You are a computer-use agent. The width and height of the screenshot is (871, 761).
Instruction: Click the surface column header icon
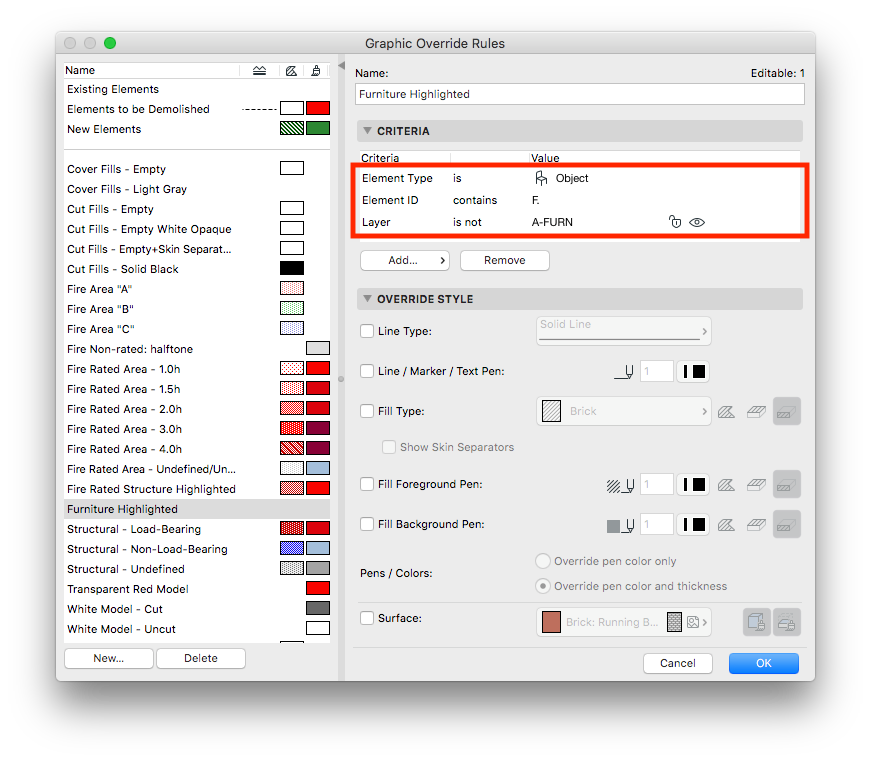(x=316, y=71)
